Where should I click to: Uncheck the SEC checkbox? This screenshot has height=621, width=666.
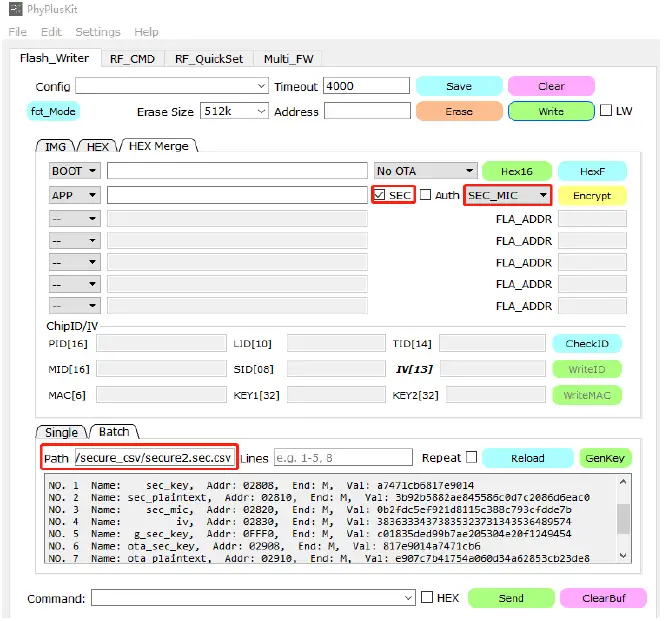click(379, 195)
